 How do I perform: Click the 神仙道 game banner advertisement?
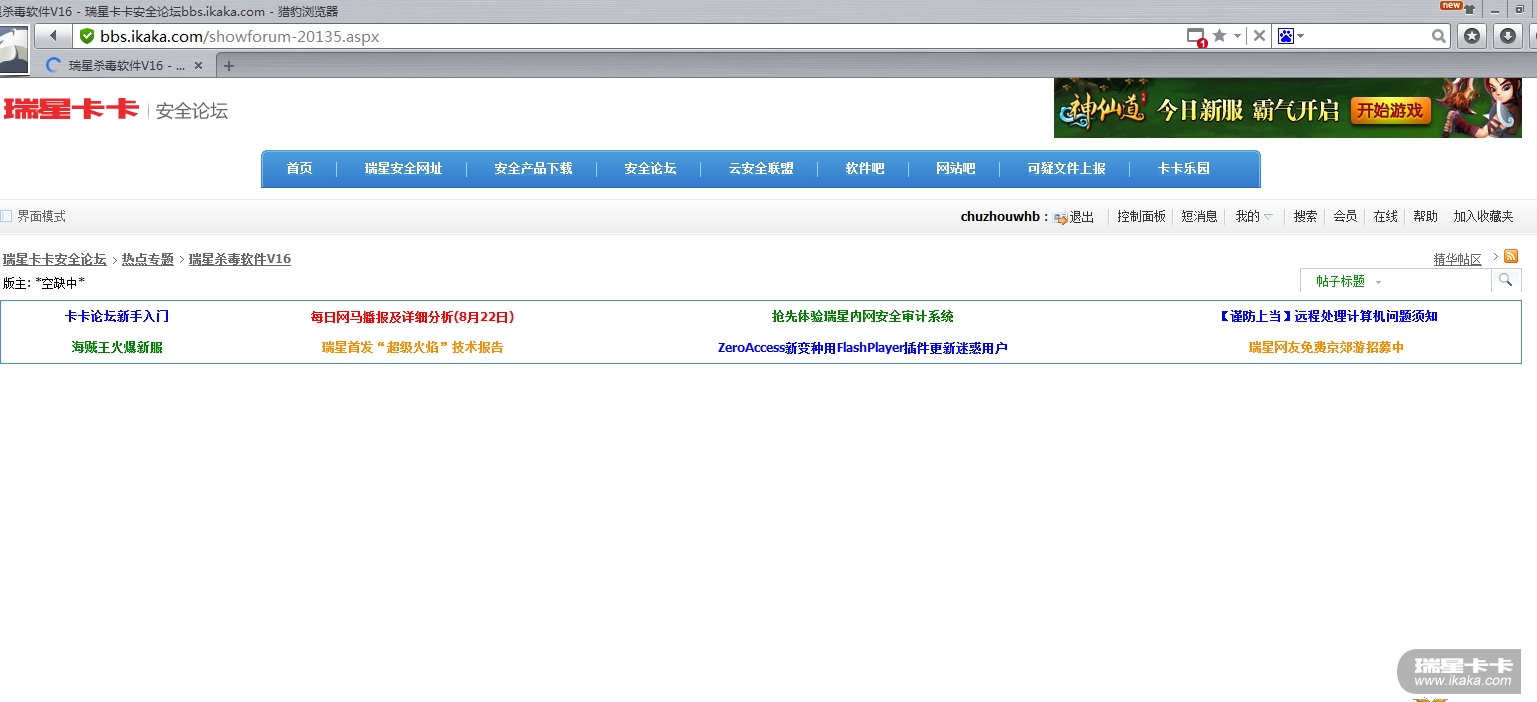pos(1287,108)
